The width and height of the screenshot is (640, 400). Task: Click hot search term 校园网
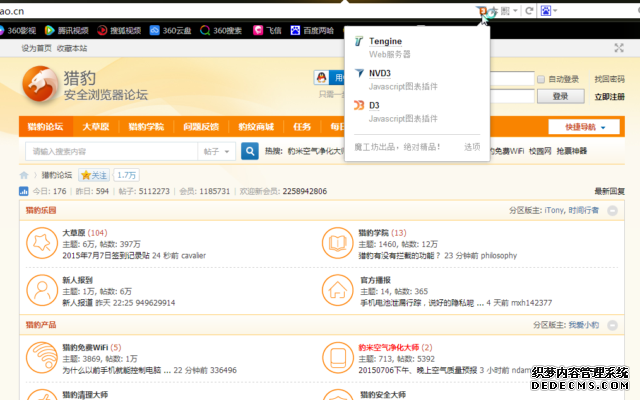coord(540,151)
